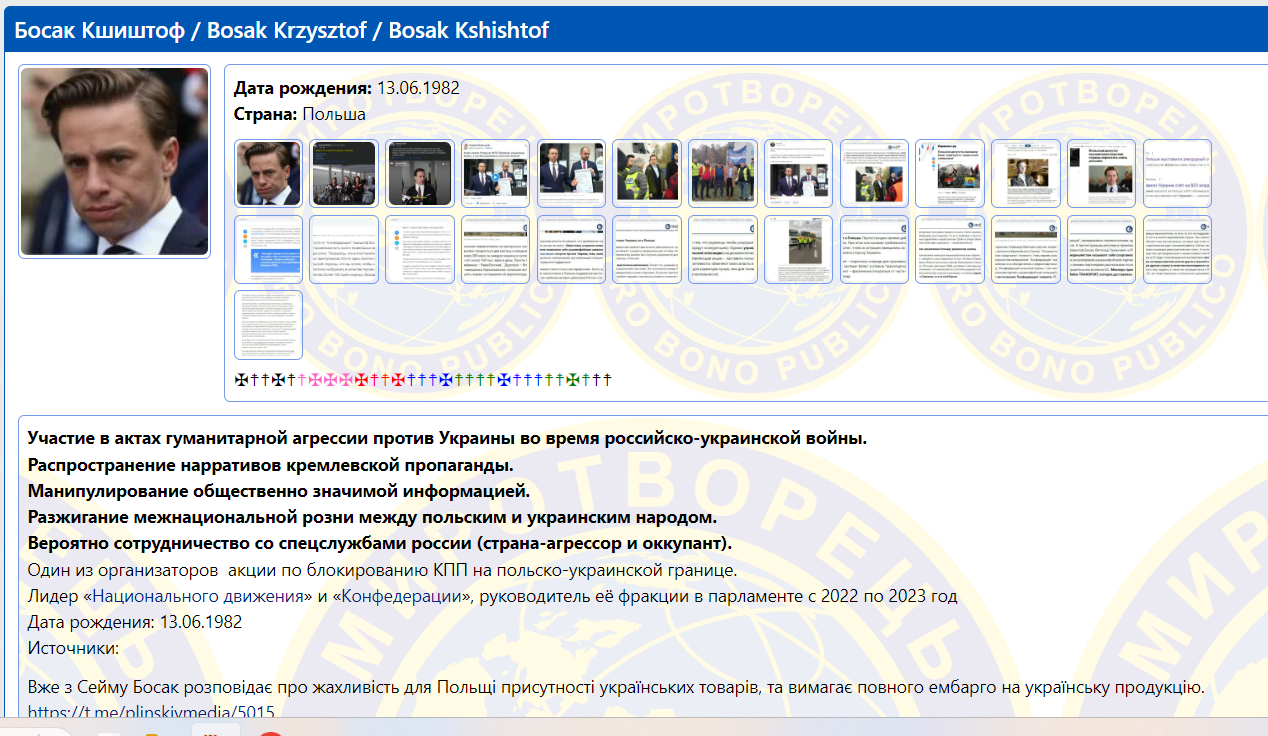Screen dimensions: 1268x736
Task: Click 'Манипулирование общественно значимой информацией' line
Action: click(279, 491)
